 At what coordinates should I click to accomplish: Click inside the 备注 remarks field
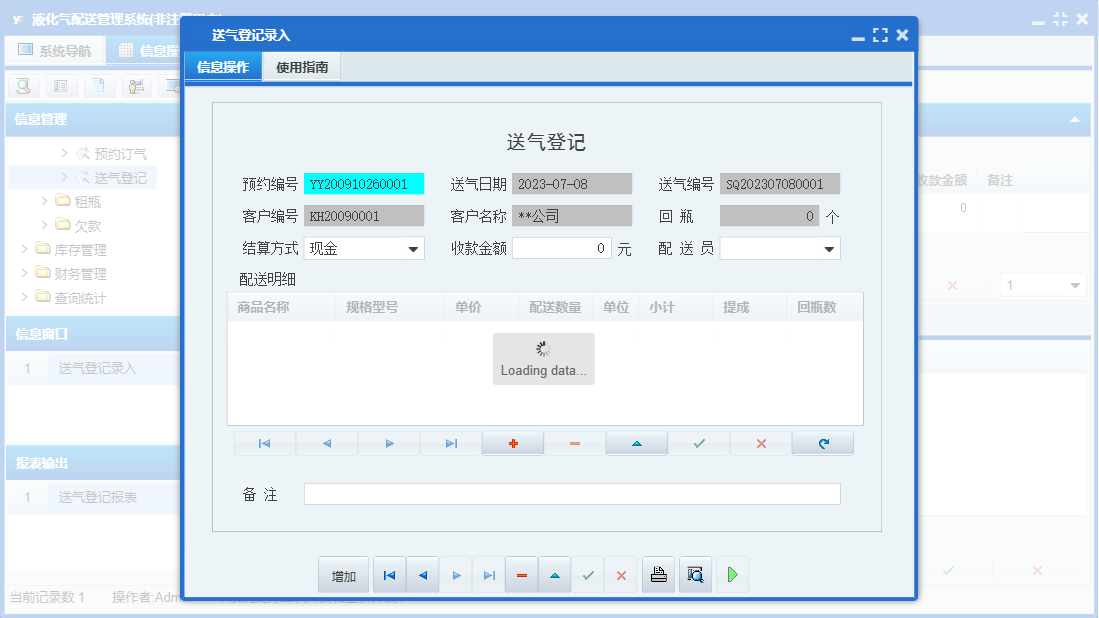coord(570,493)
